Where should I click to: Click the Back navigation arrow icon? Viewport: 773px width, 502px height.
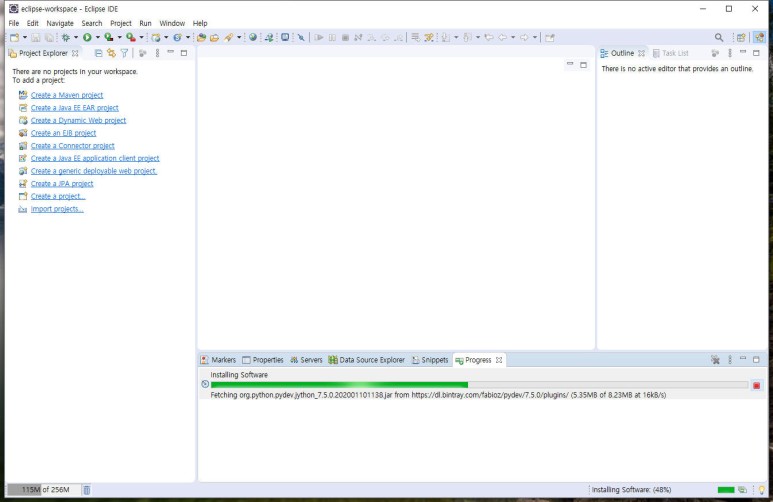(502, 37)
